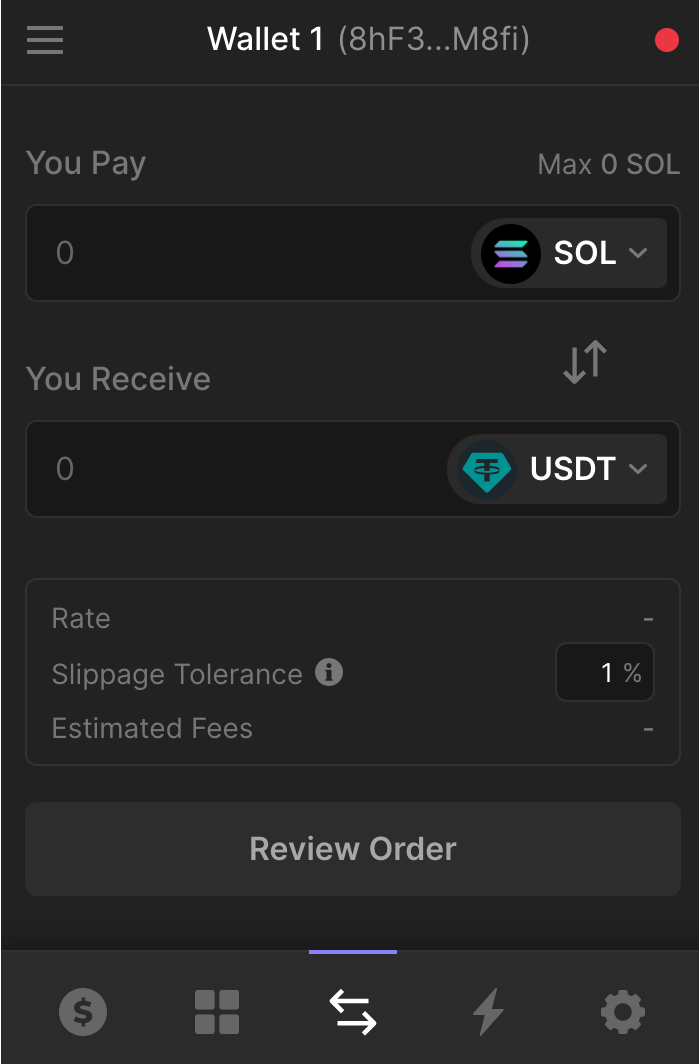Focus the You Receive amount field
Viewport: 700px width, 1064px height.
pyautogui.click(x=230, y=469)
